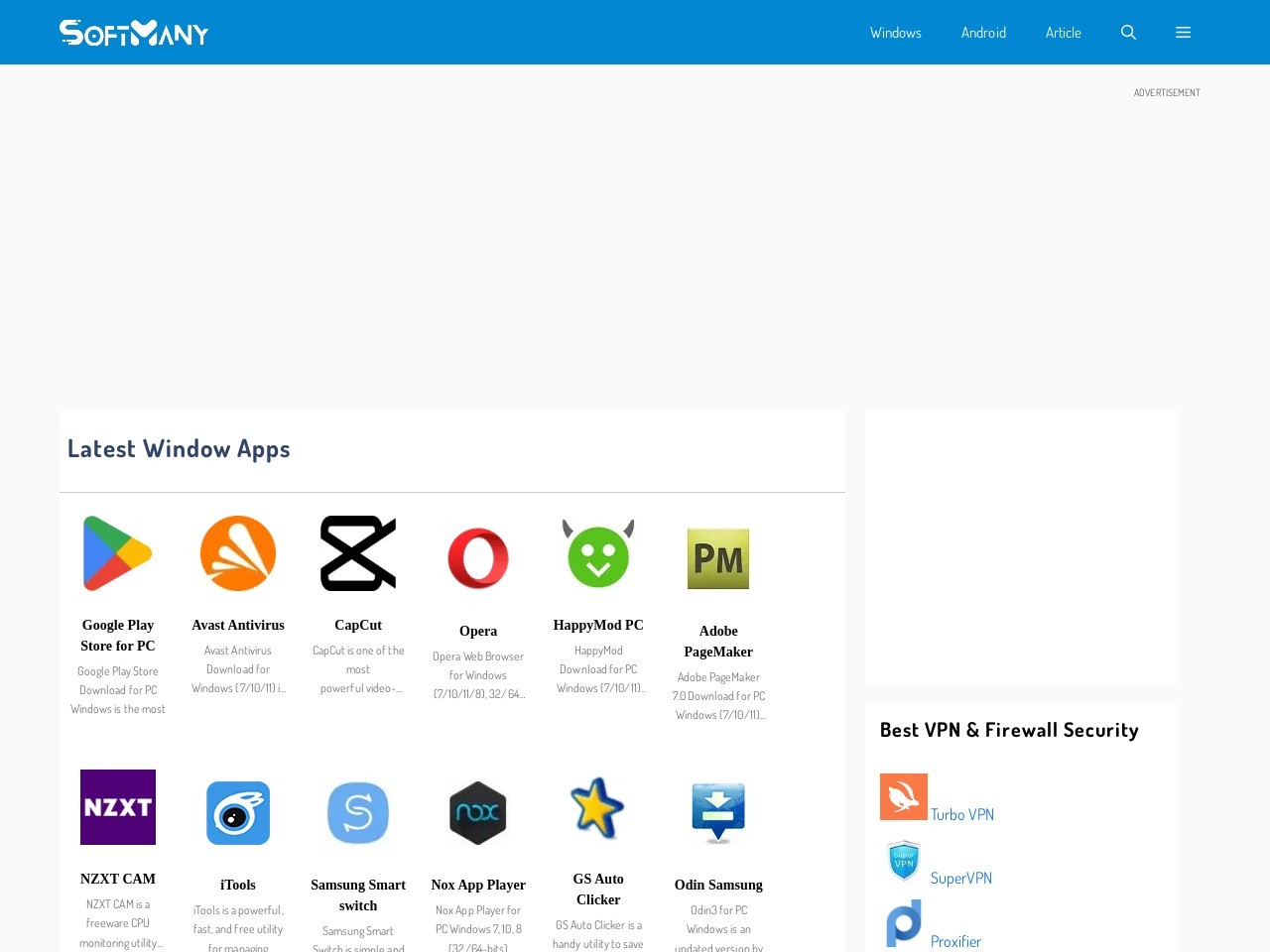Select the 'Google Play Store Download for PC' description

click(x=118, y=690)
